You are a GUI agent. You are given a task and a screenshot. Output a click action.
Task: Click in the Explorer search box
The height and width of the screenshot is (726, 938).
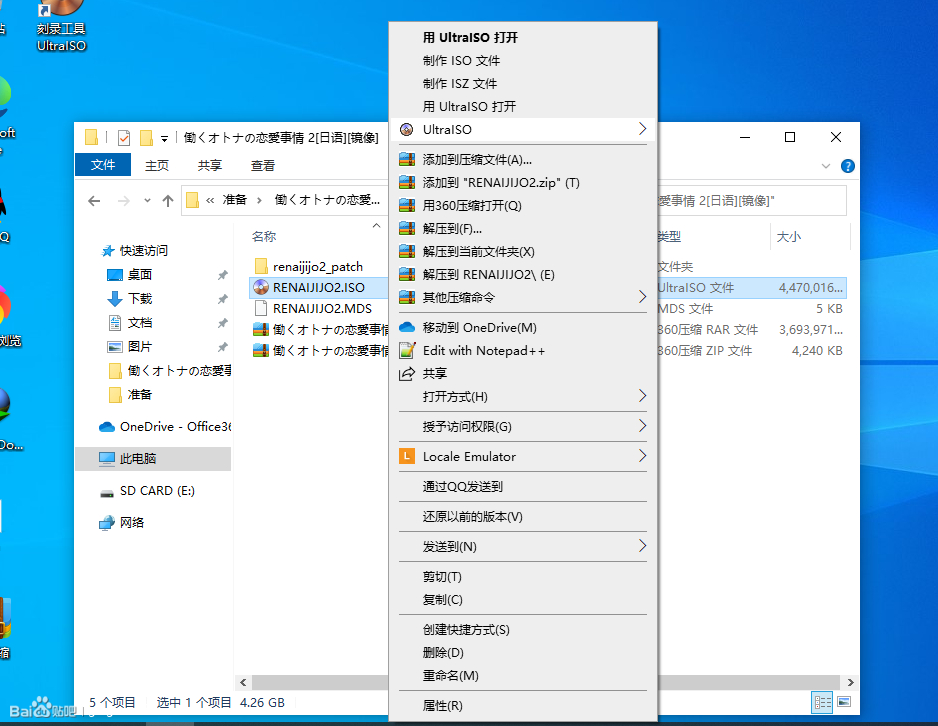coord(752,201)
